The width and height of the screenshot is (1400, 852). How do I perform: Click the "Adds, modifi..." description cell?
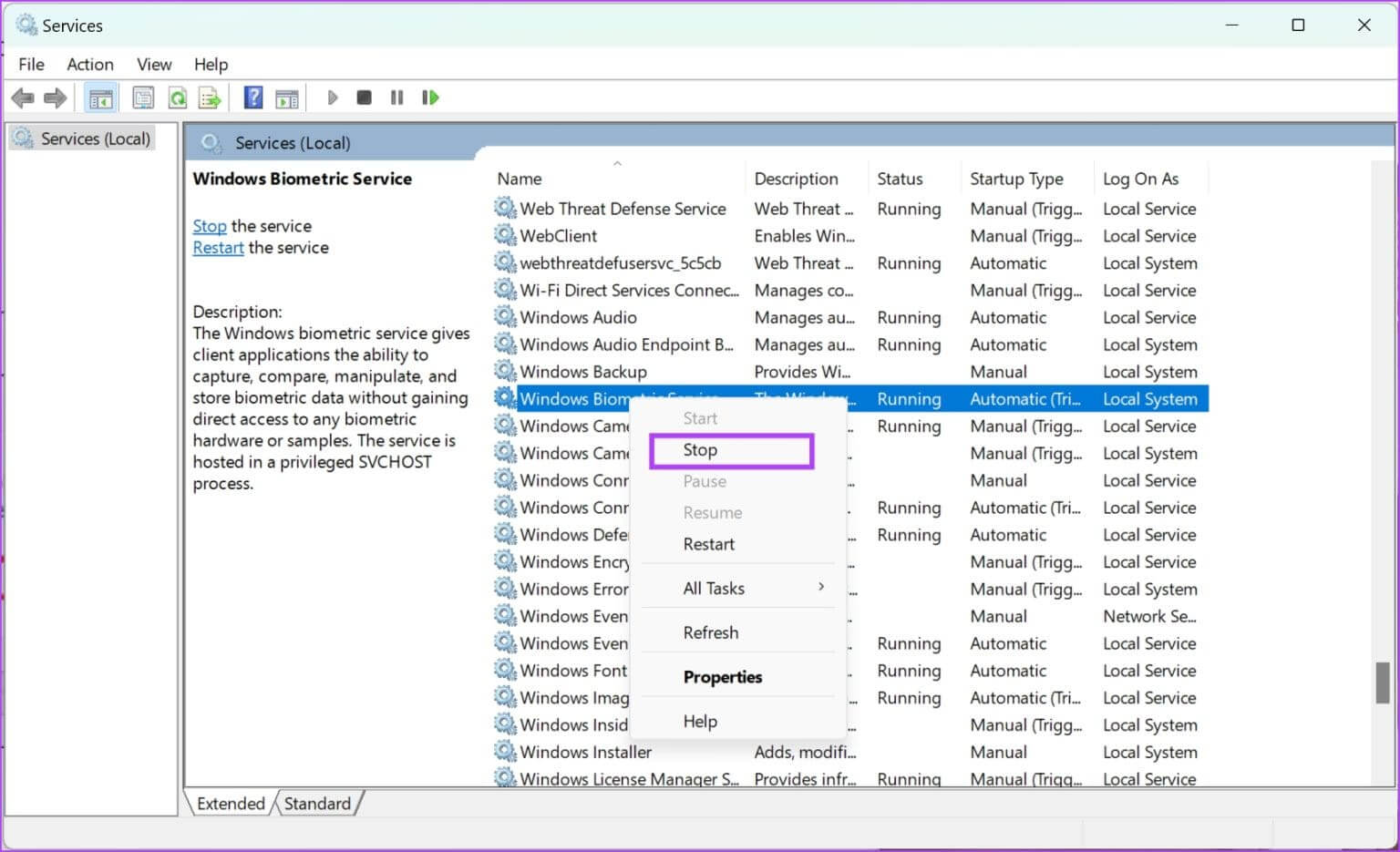pos(805,752)
